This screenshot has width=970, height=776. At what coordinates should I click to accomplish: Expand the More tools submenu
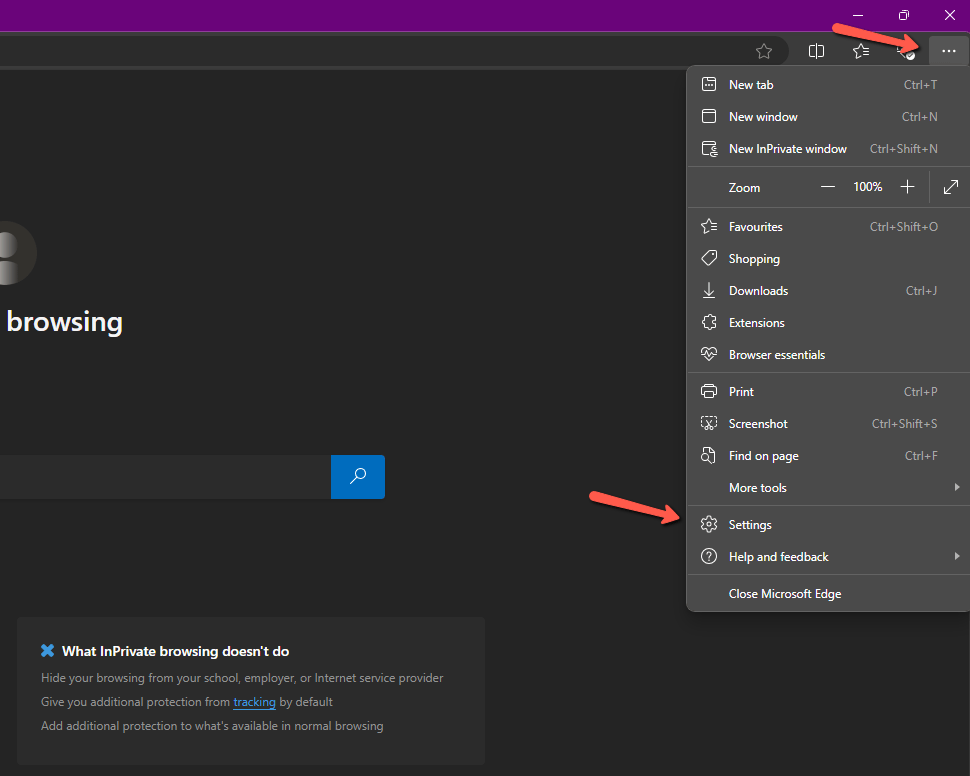point(757,487)
